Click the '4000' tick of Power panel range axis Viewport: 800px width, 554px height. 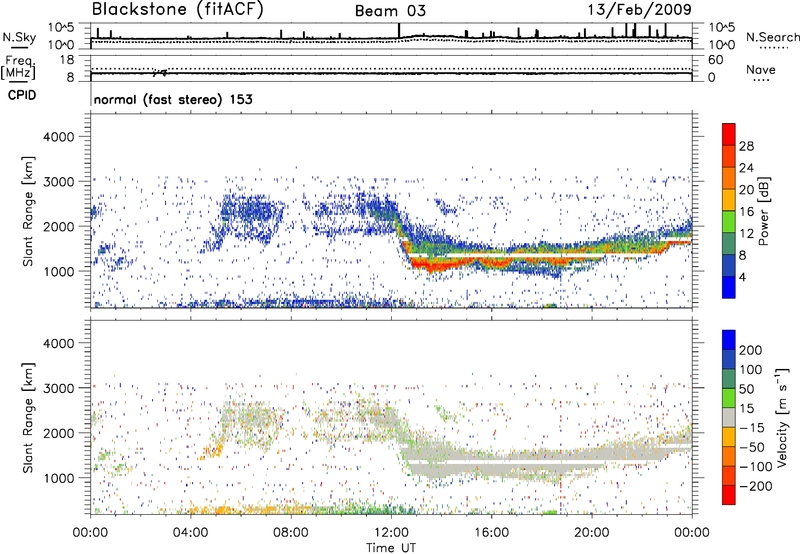[59, 137]
